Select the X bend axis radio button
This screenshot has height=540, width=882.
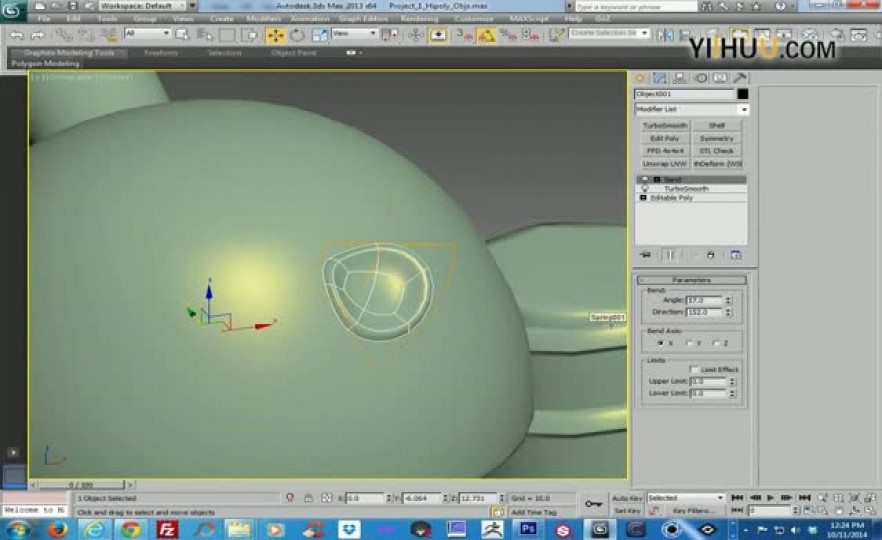tap(661, 343)
